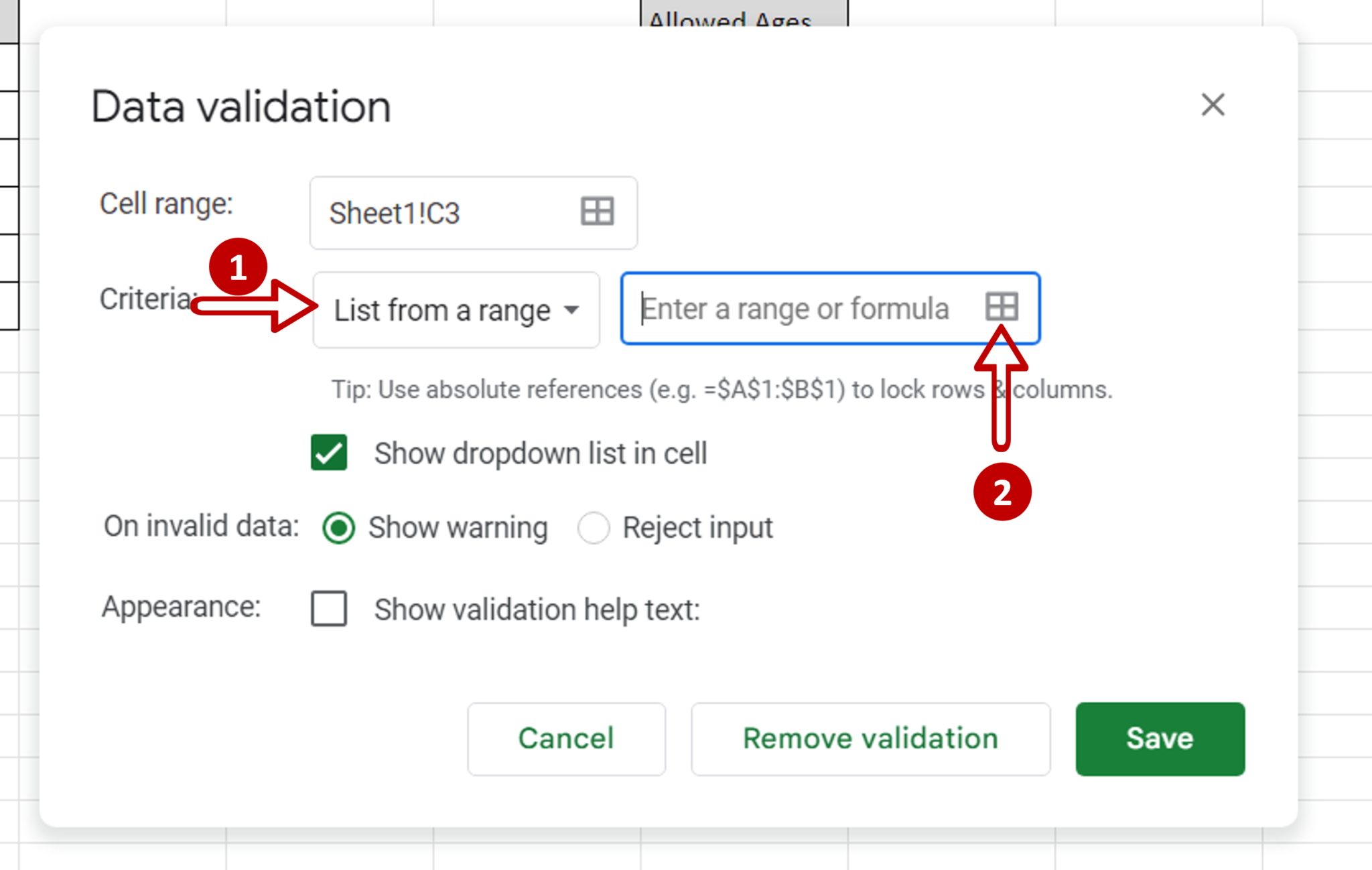Open the cell range grid selector icon

point(596,212)
